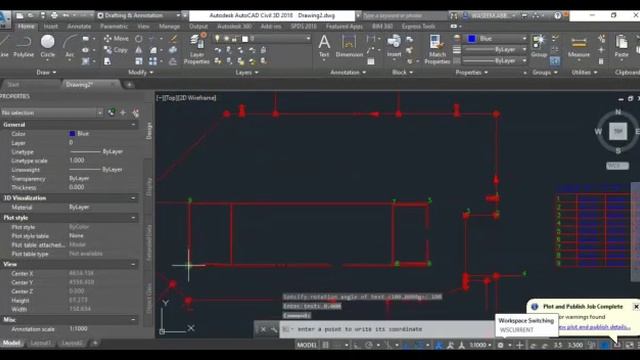Select the Polyline draw tool
The image size is (640, 360).
pyautogui.click(x=23, y=46)
